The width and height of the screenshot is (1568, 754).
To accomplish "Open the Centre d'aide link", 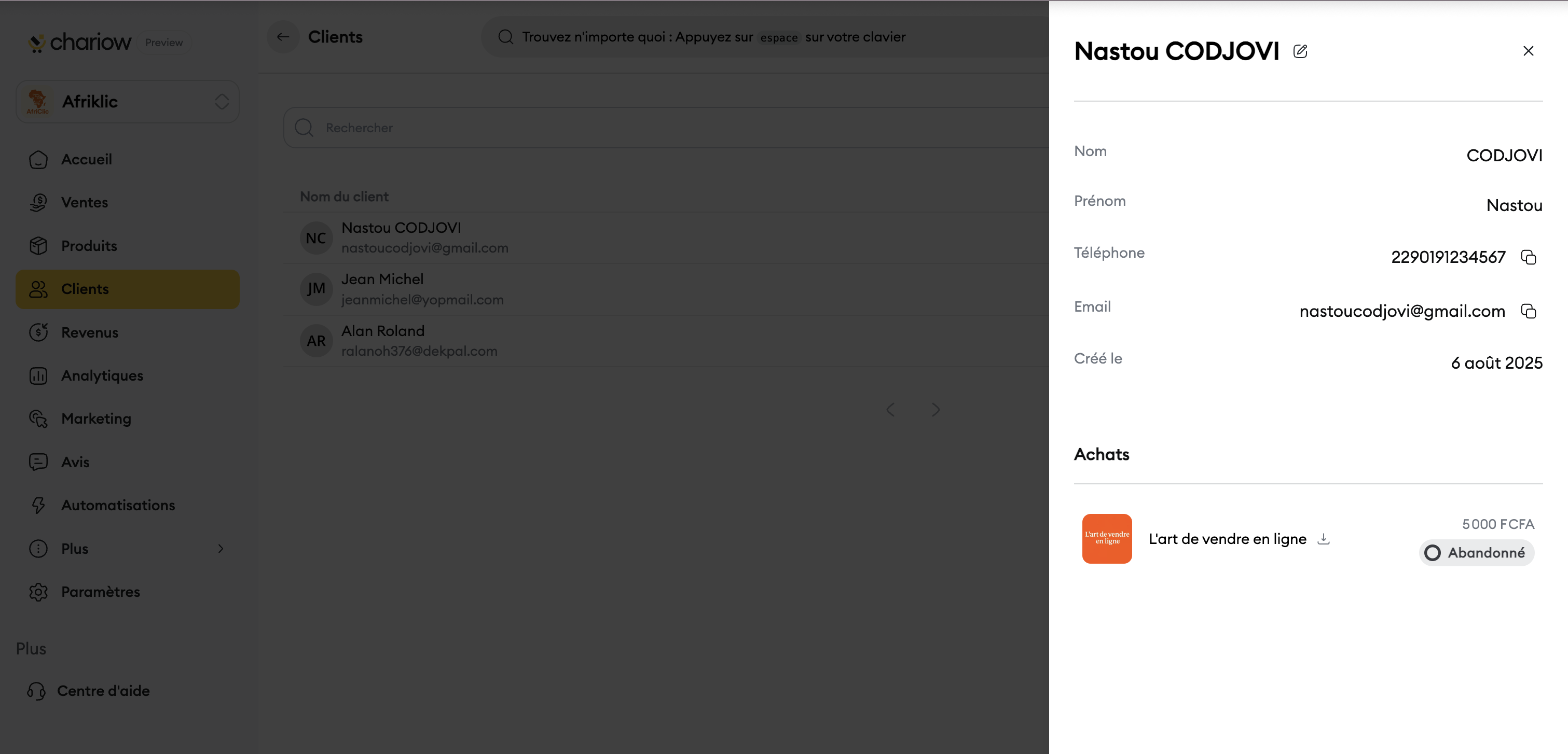I will [x=103, y=691].
